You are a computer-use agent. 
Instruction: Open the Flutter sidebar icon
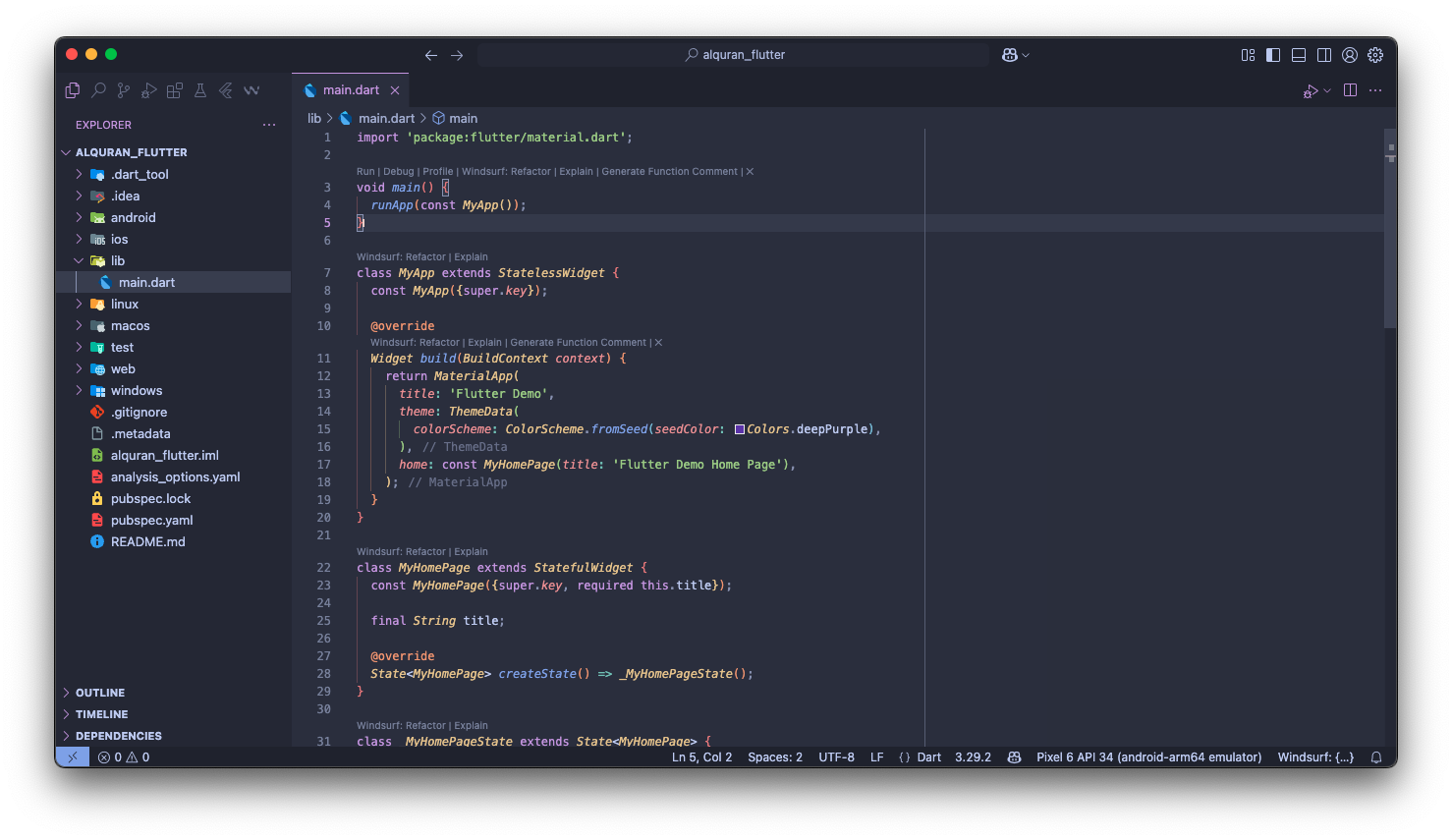[x=225, y=90]
